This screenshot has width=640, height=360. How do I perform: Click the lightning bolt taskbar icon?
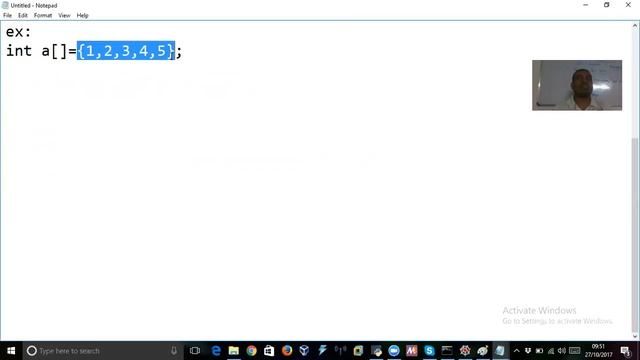pos(322,351)
